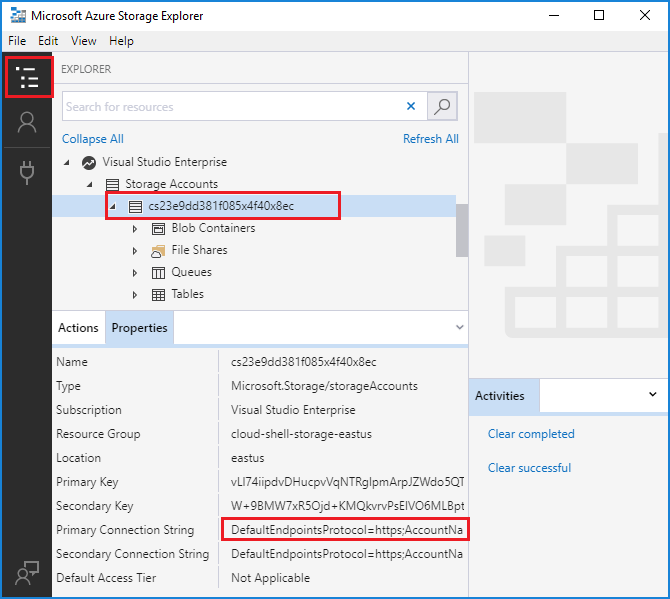Expand the Tables node

click(135, 295)
